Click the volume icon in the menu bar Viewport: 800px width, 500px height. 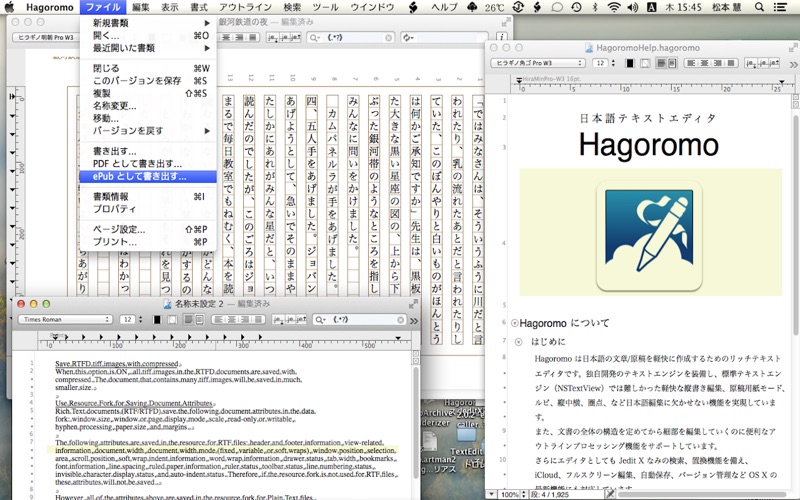click(x=633, y=7)
